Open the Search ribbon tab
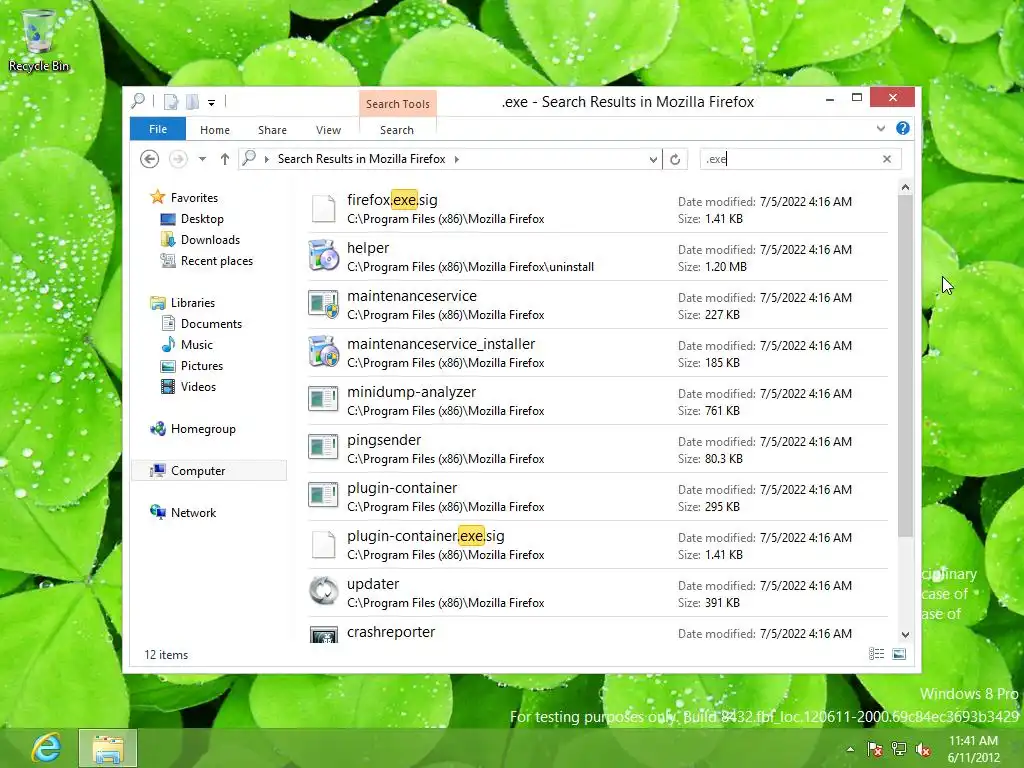Viewport: 1024px width, 768px height. (x=397, y=130)
